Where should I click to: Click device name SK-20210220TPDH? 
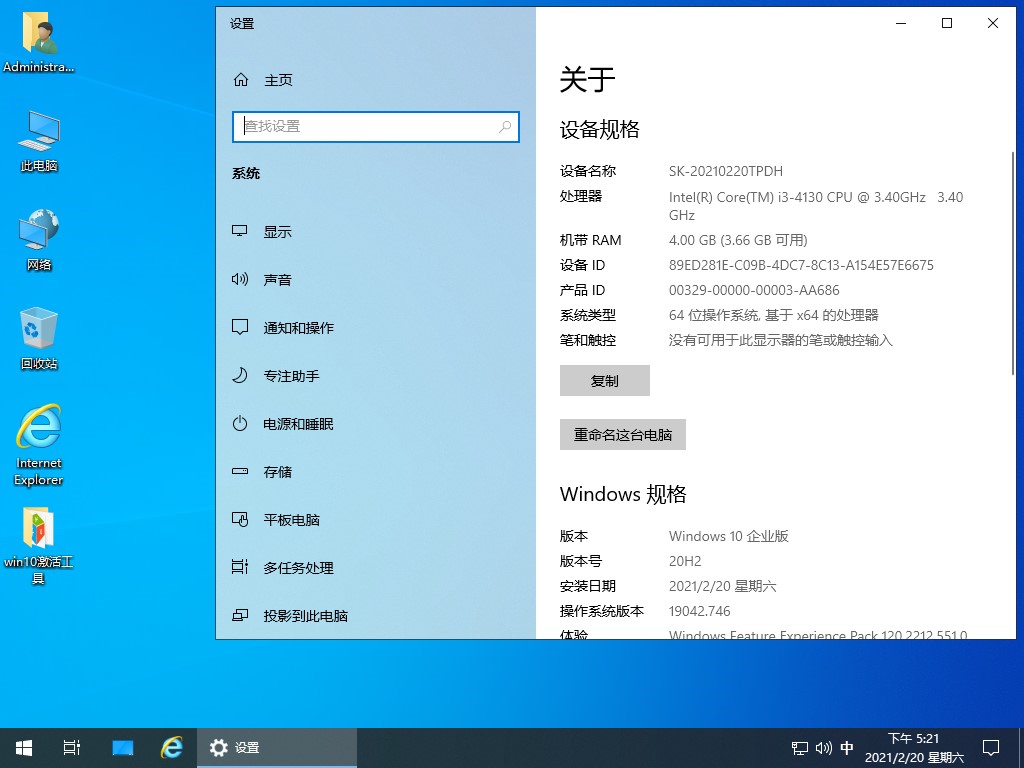point(726,171)
